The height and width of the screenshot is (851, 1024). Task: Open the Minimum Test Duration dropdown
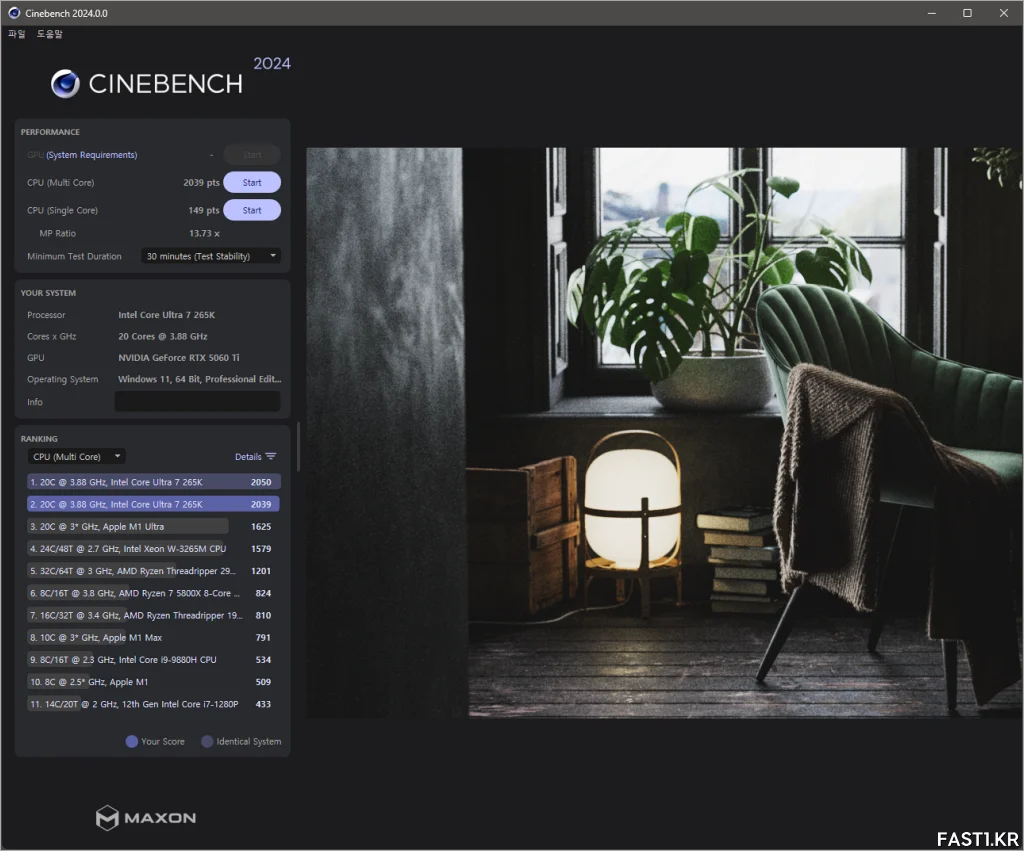coord(211,256)
